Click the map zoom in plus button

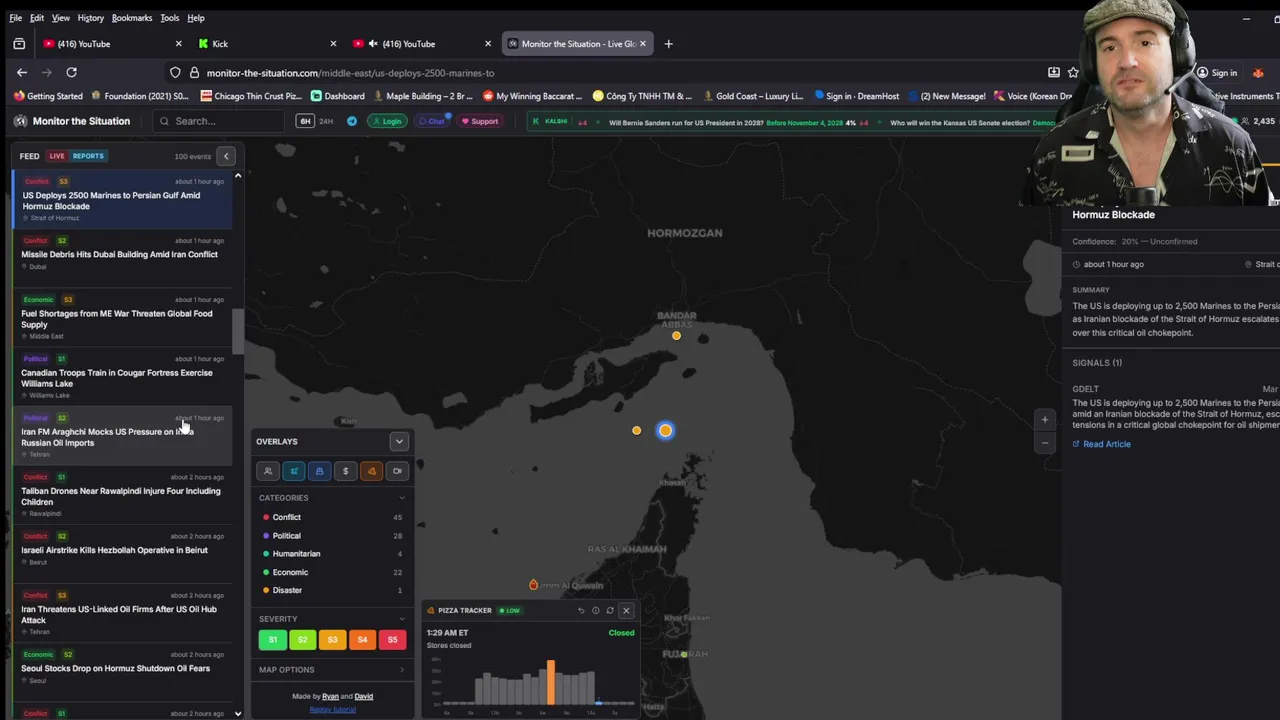tap(1044, 420)
